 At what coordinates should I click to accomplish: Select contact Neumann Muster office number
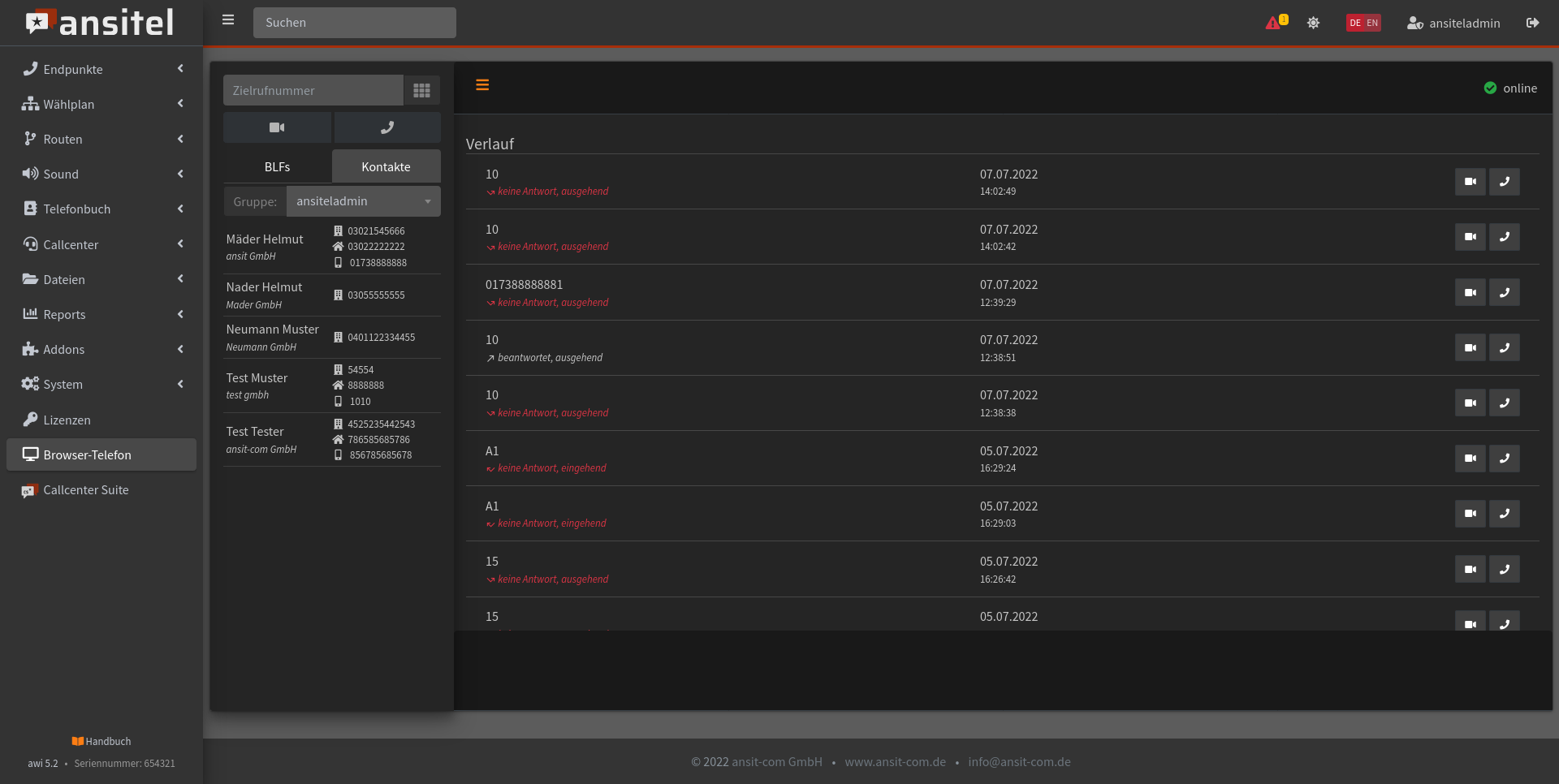381,337
